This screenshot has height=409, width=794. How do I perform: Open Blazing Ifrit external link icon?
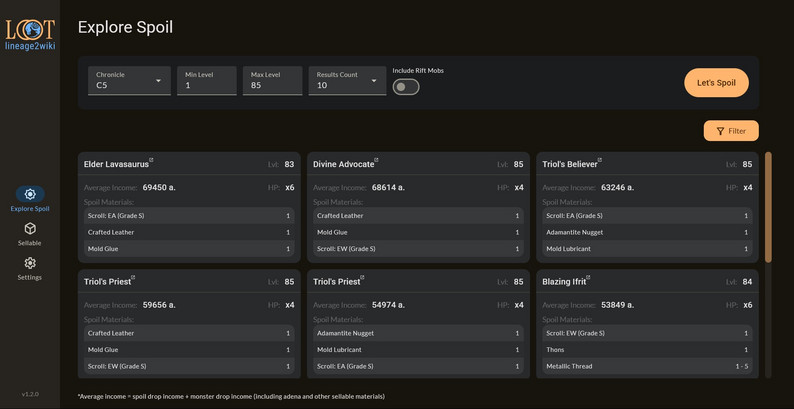(x=590, y=278)
